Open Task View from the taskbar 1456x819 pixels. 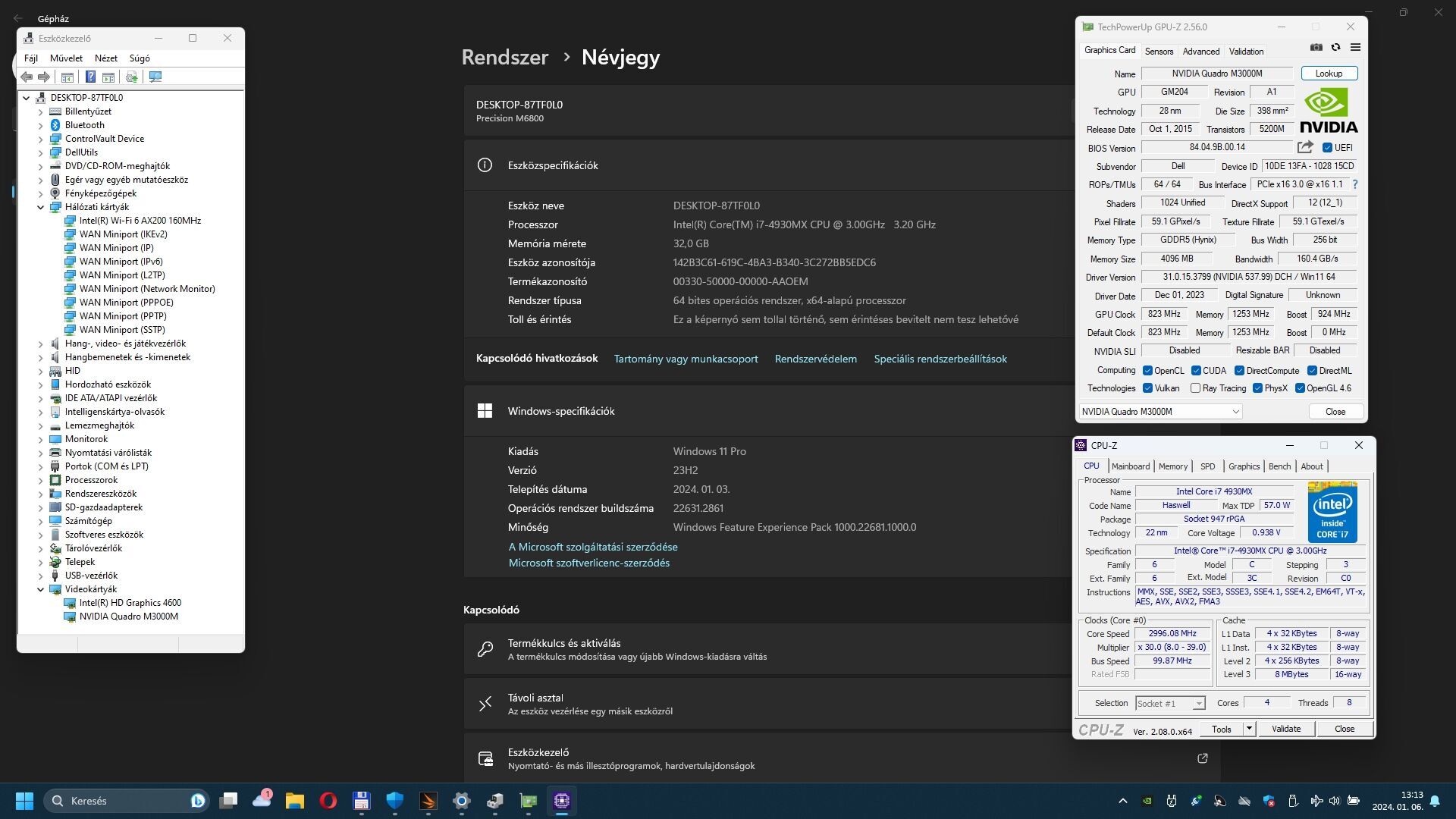(x=228, y=801)
